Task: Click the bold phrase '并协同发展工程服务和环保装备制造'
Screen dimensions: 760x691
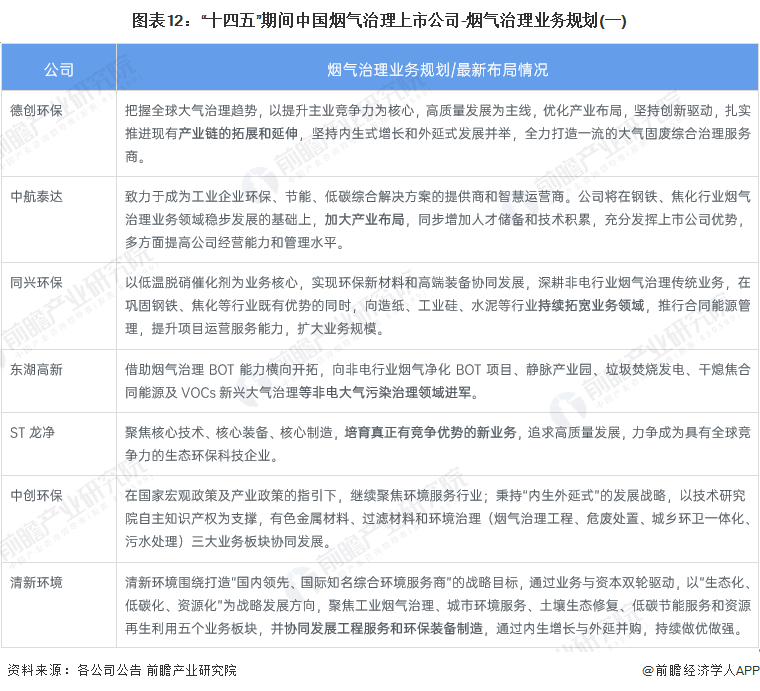Action: [377, 628]
